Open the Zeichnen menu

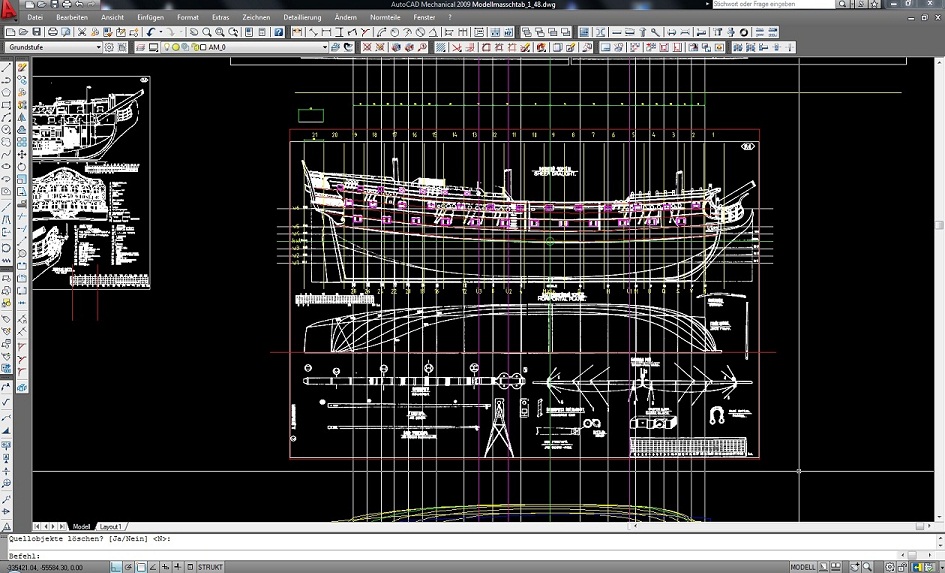tap(255, 17)
